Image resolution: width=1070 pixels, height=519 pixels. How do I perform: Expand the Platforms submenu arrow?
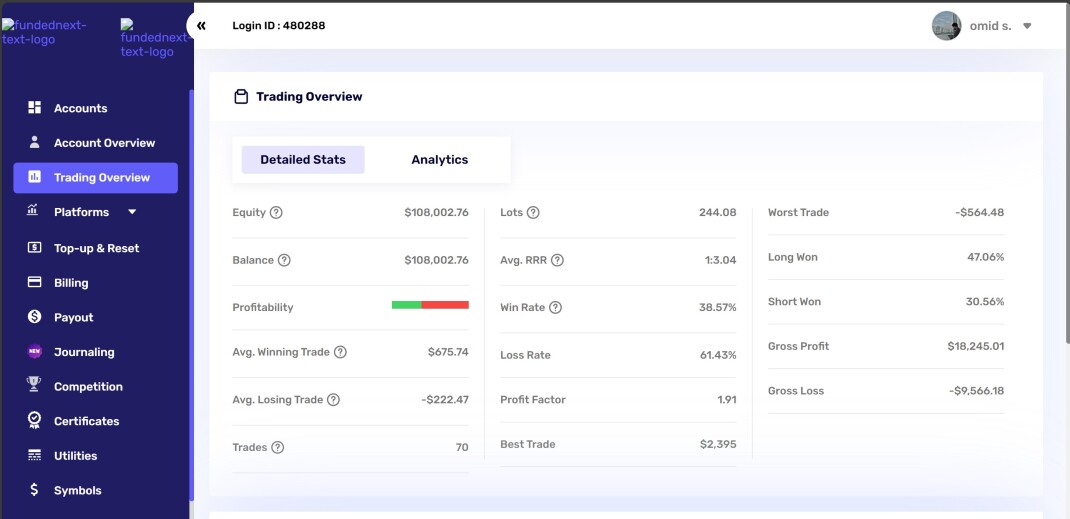pos(132,212)
